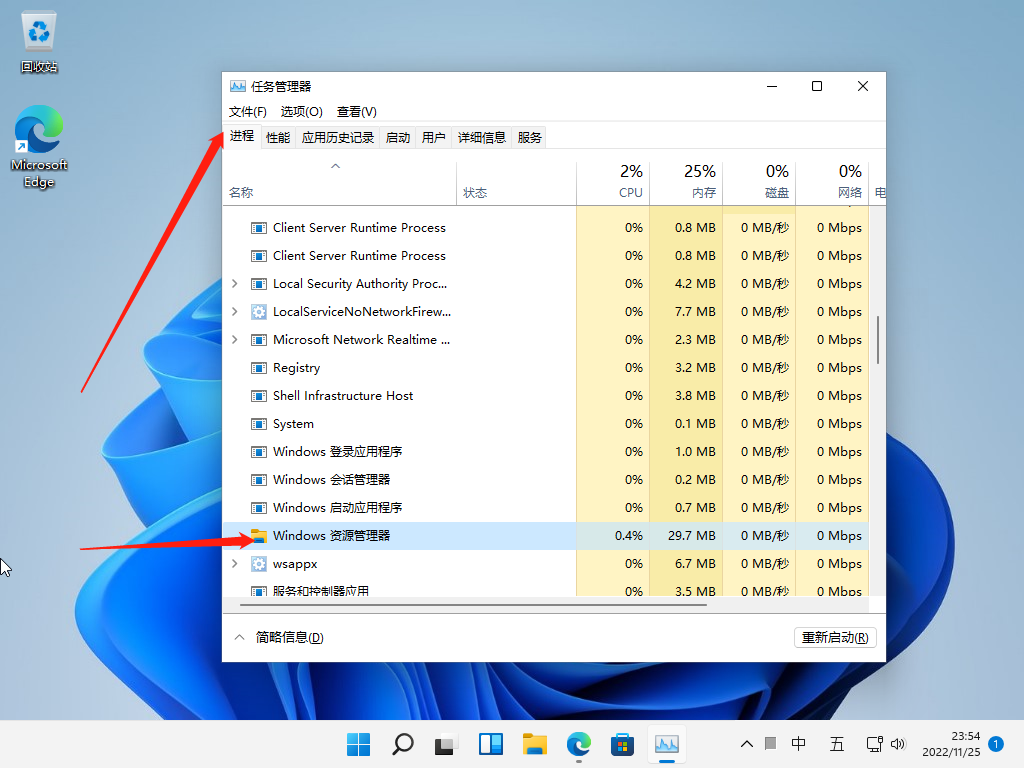Select the 服务和控制器应用 row
This screenshot has width=1024, height=768.
coord(546,590)
